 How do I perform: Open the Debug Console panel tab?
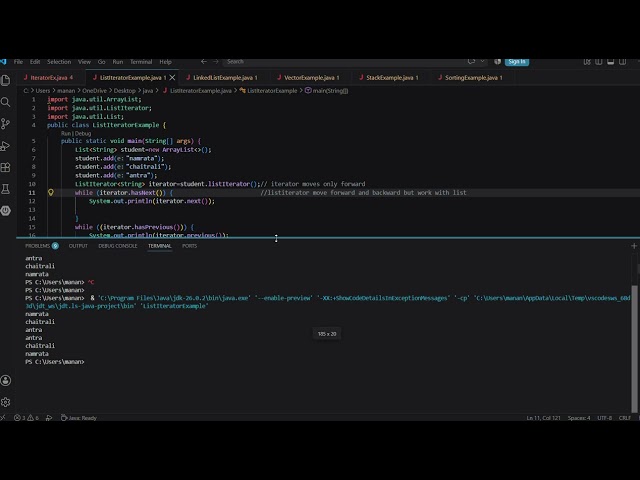point(118,246)
